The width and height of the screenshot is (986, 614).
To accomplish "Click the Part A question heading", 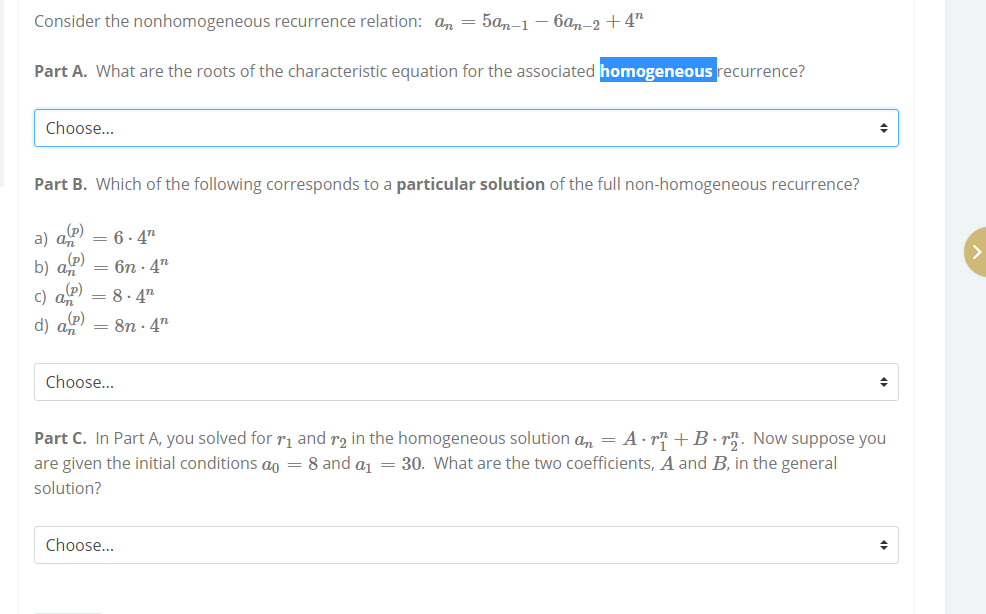I will click(x=62, y=70).
